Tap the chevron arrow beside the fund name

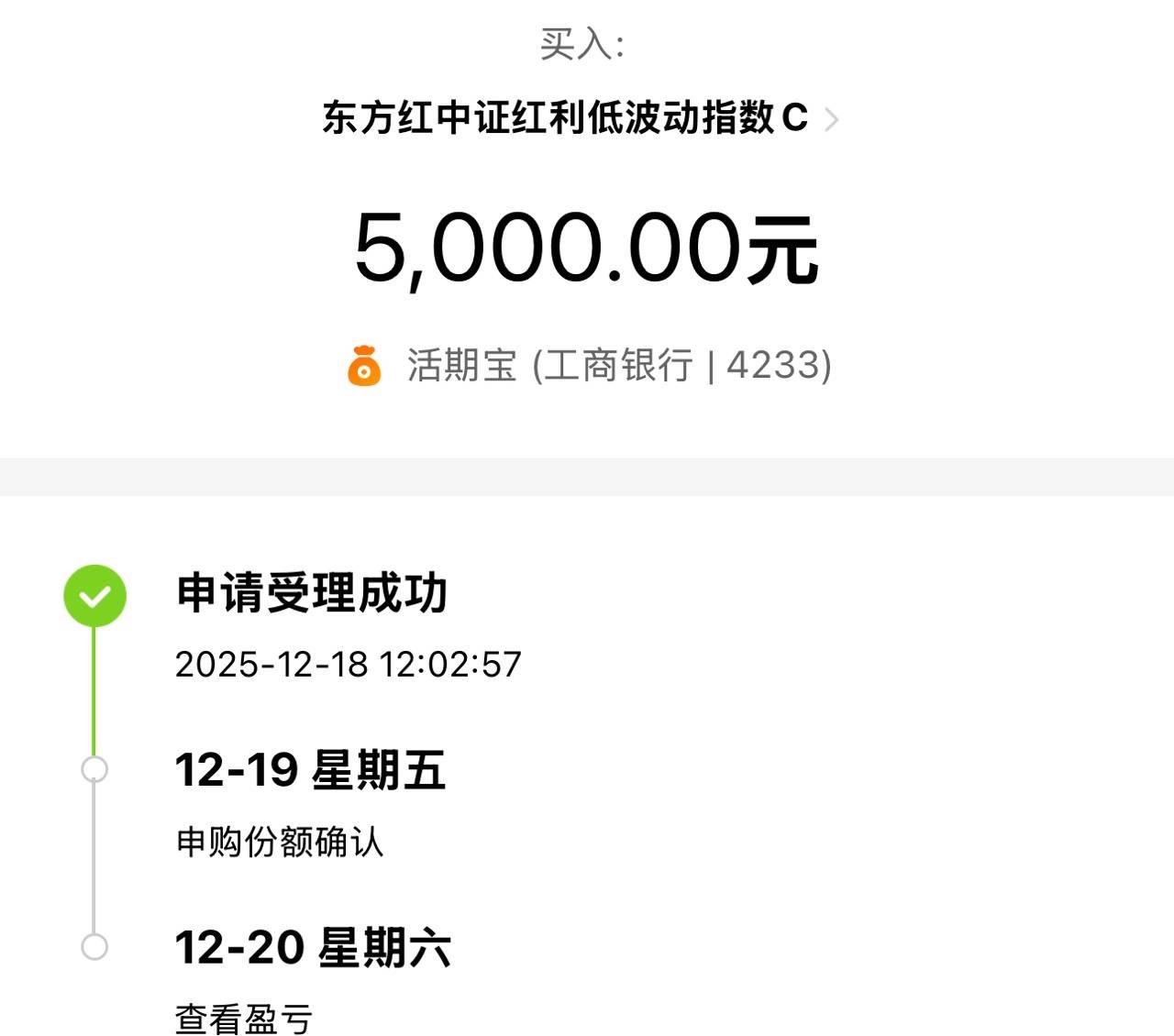coord(831,120)
